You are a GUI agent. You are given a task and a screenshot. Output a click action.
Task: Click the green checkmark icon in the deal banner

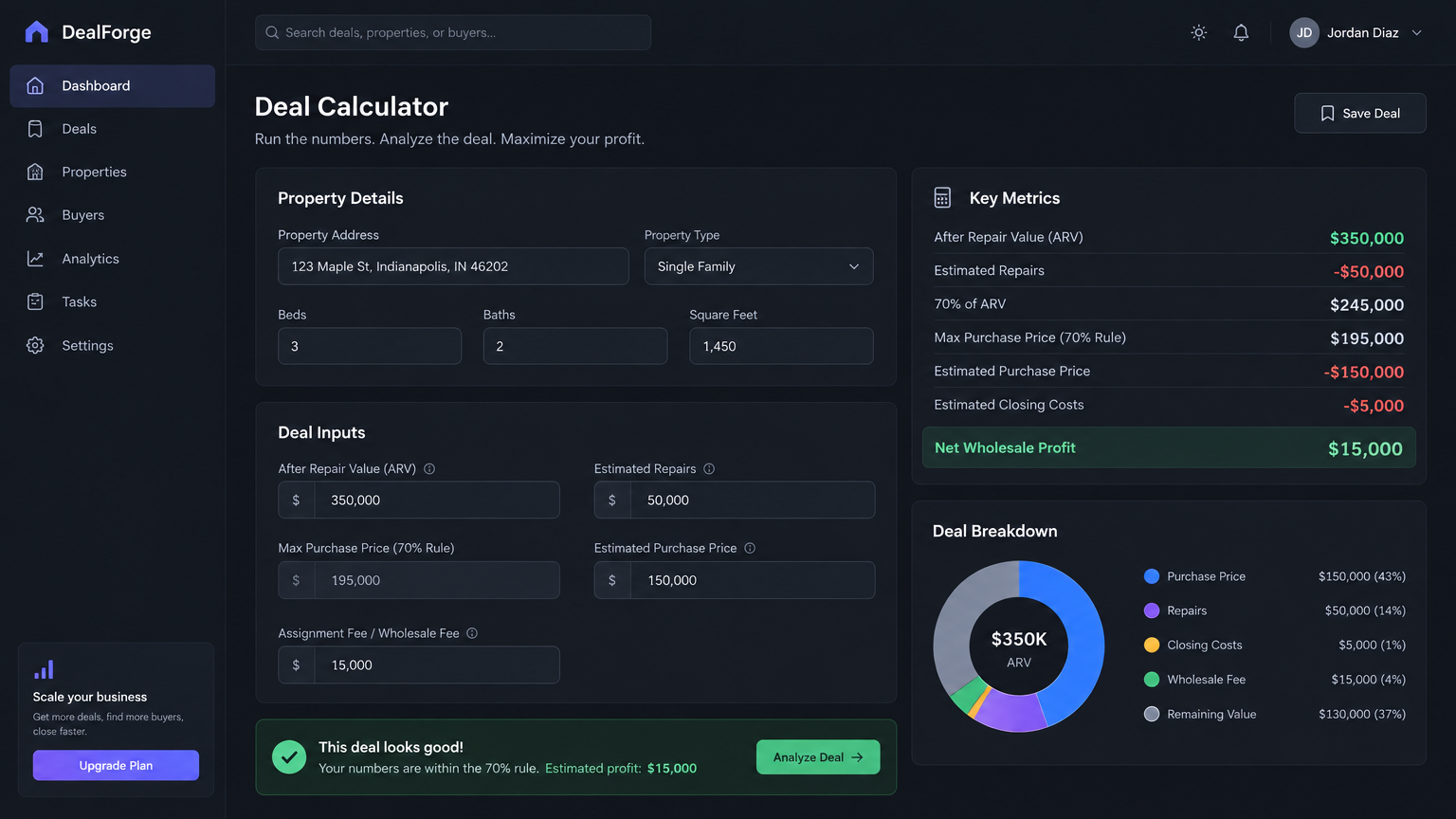[289, 756]
